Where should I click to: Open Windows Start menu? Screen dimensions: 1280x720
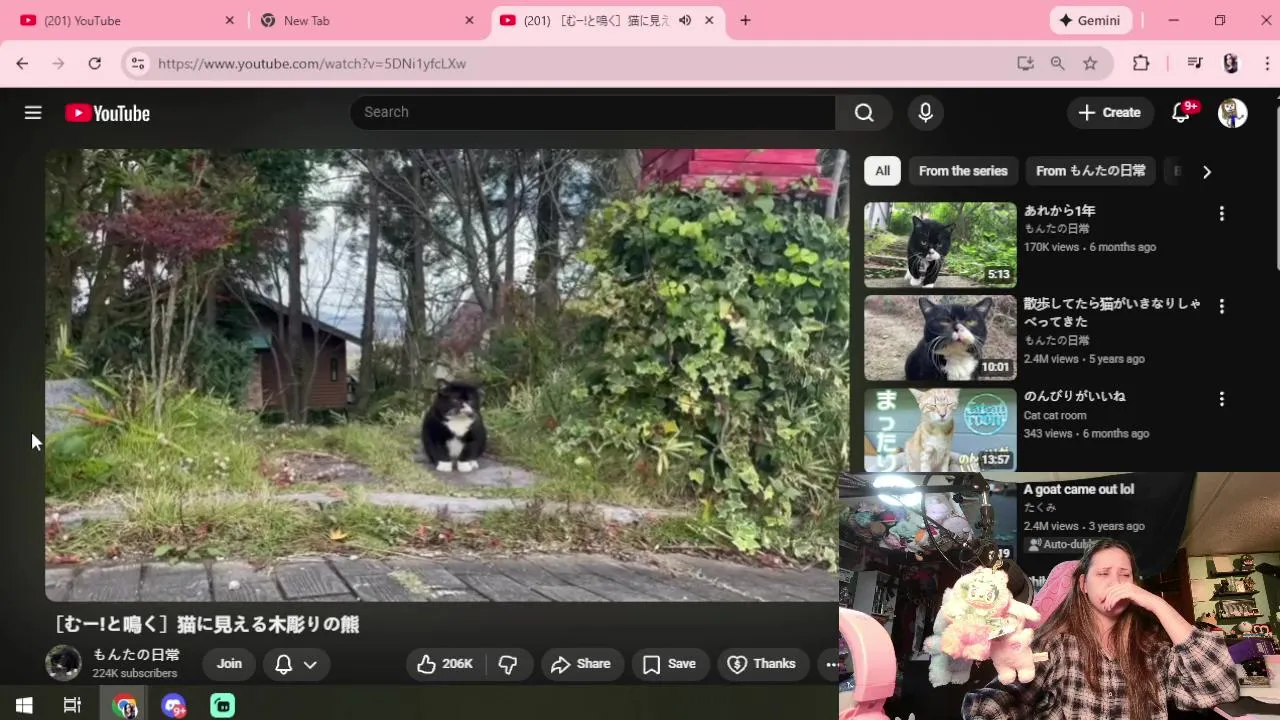24,706
